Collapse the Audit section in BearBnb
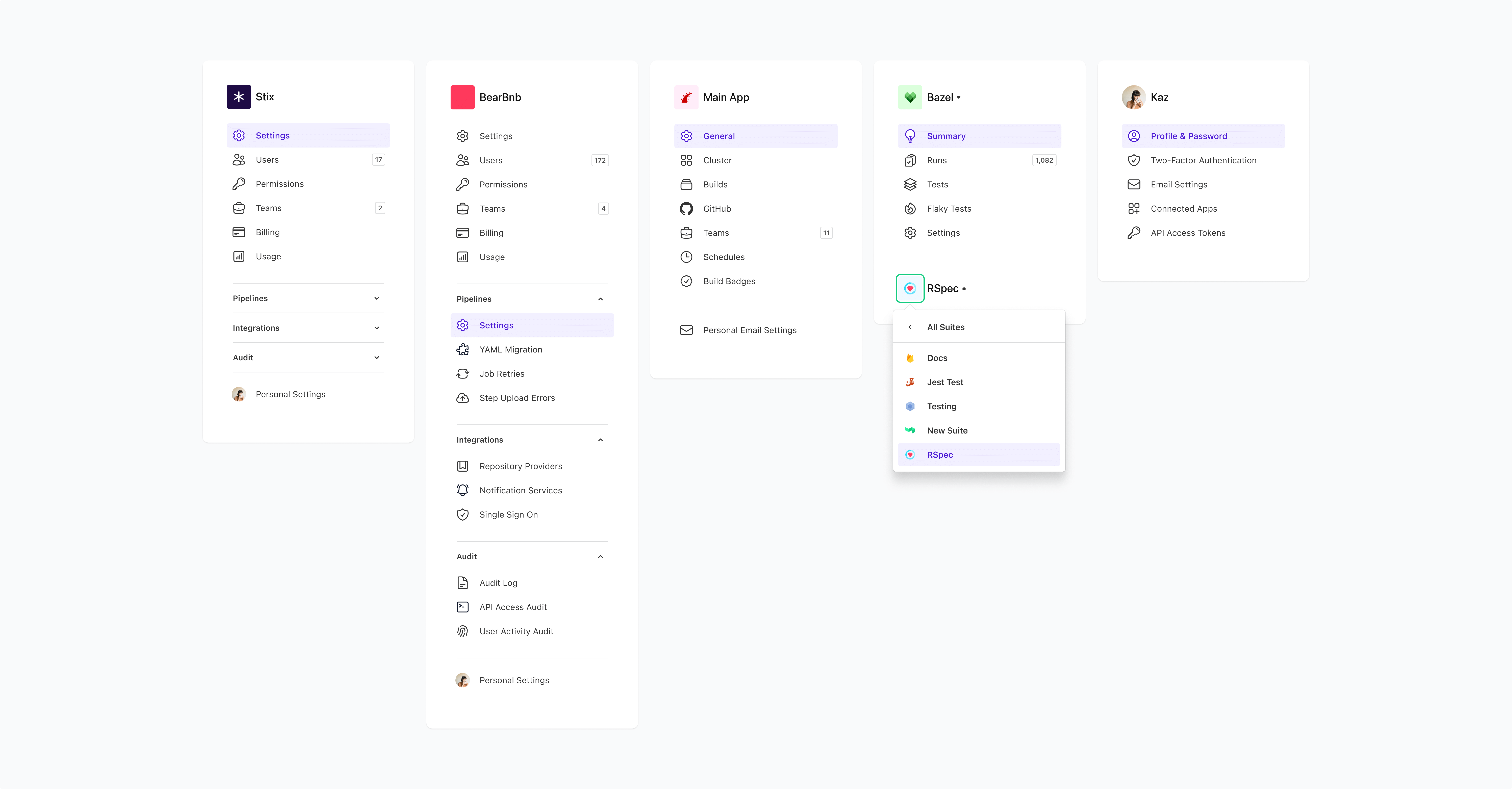The image size is (1512, 789). pos(600,557)
